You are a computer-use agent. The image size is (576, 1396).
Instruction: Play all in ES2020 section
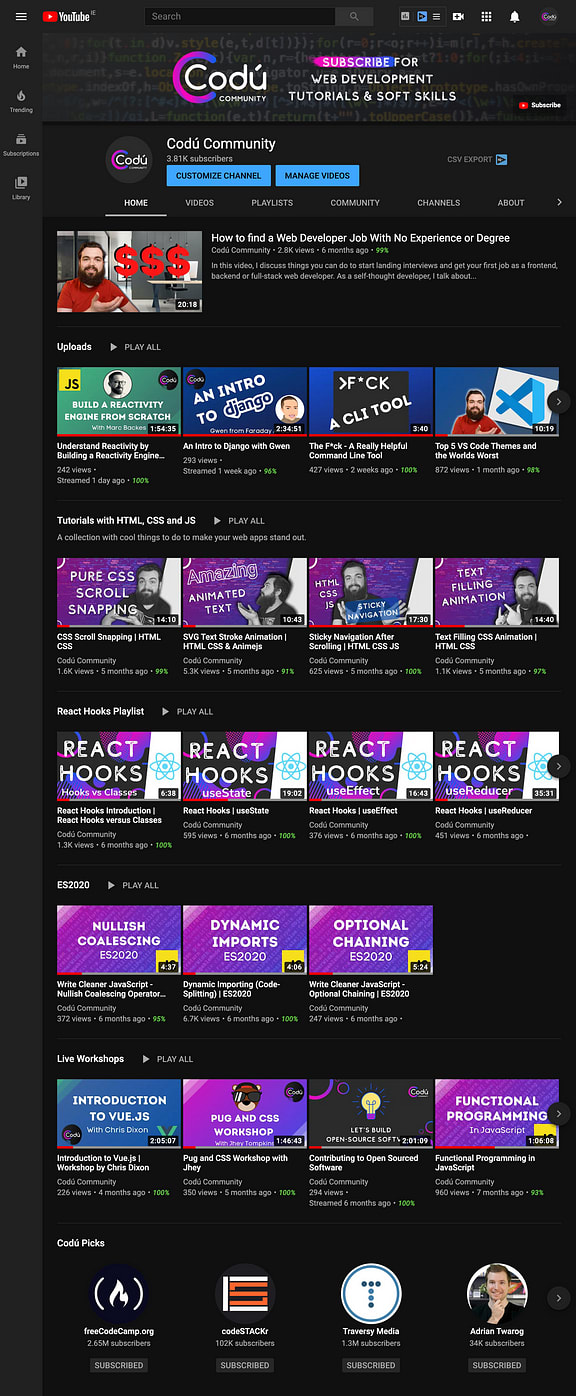(x=133, y=885)
